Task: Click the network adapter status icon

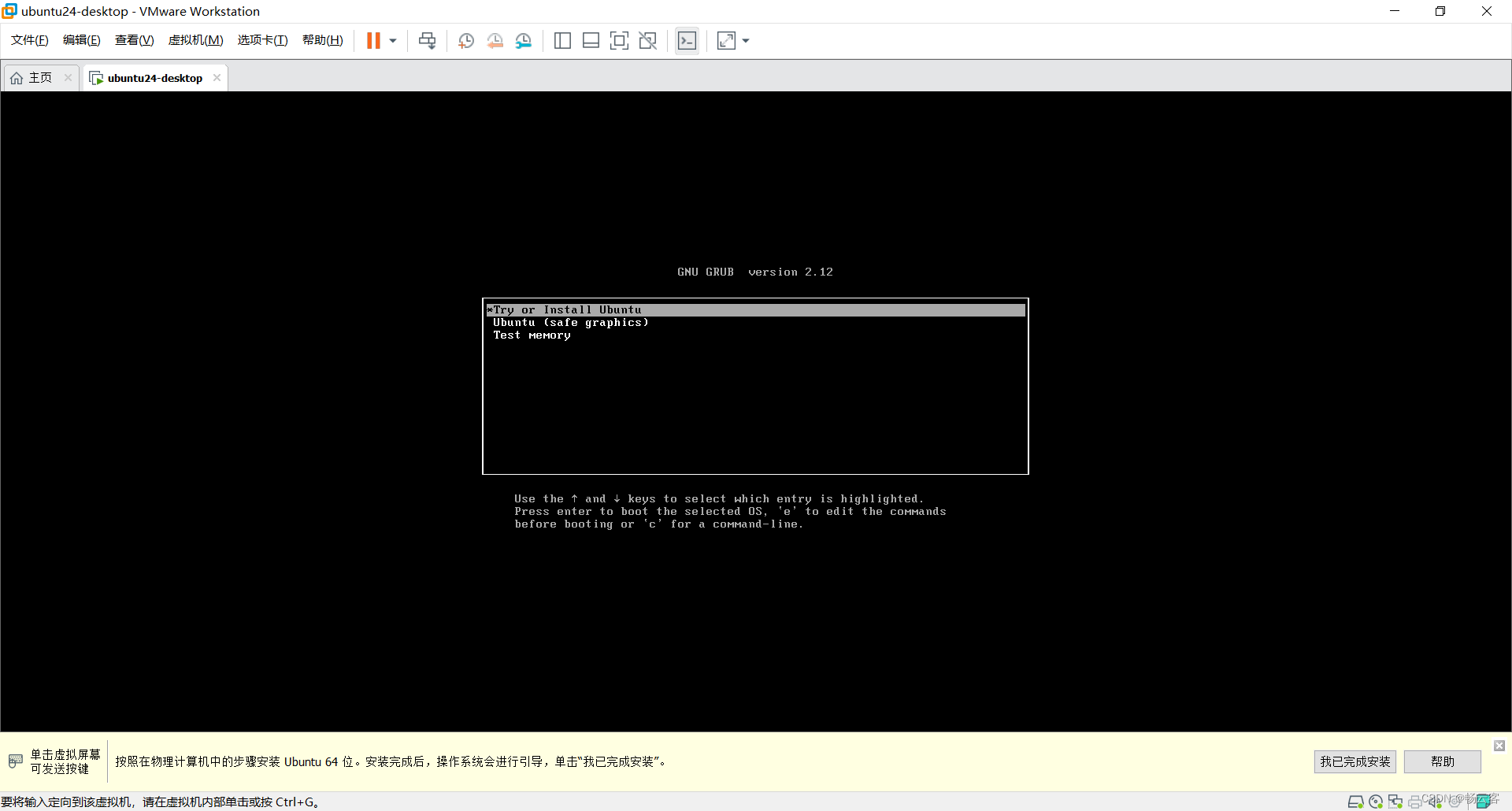Action: 1395,801
